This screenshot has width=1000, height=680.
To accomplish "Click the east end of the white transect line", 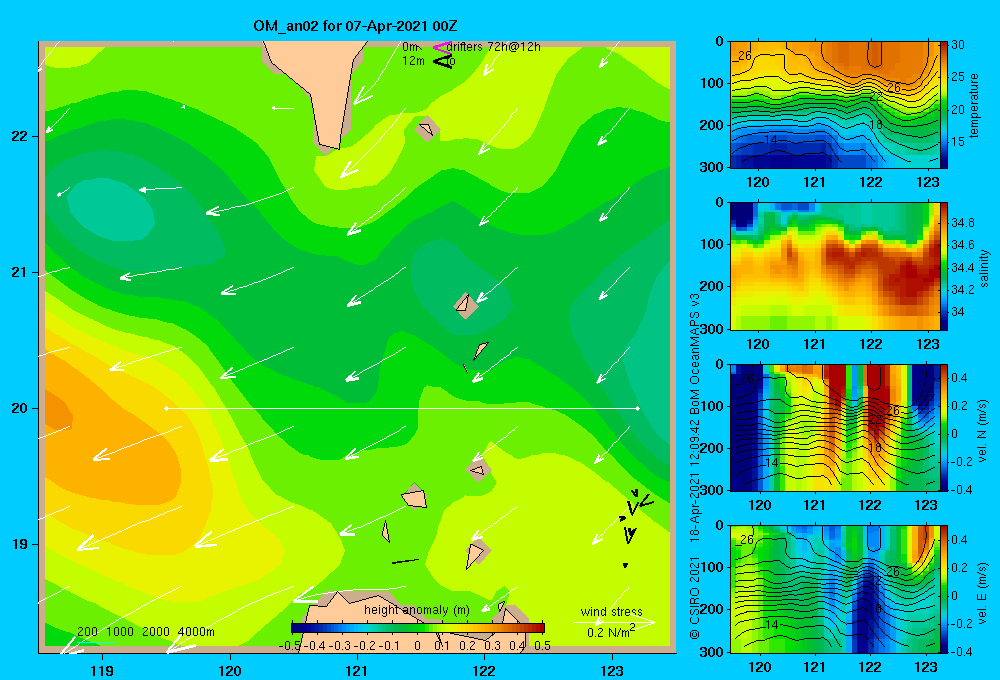I will click(638, 408).
